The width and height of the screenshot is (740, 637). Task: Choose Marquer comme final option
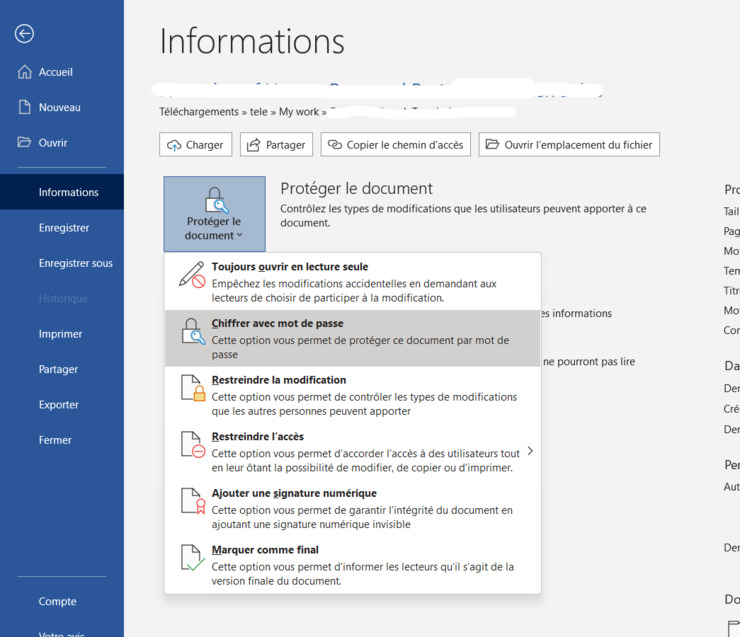tap(352, 565)
